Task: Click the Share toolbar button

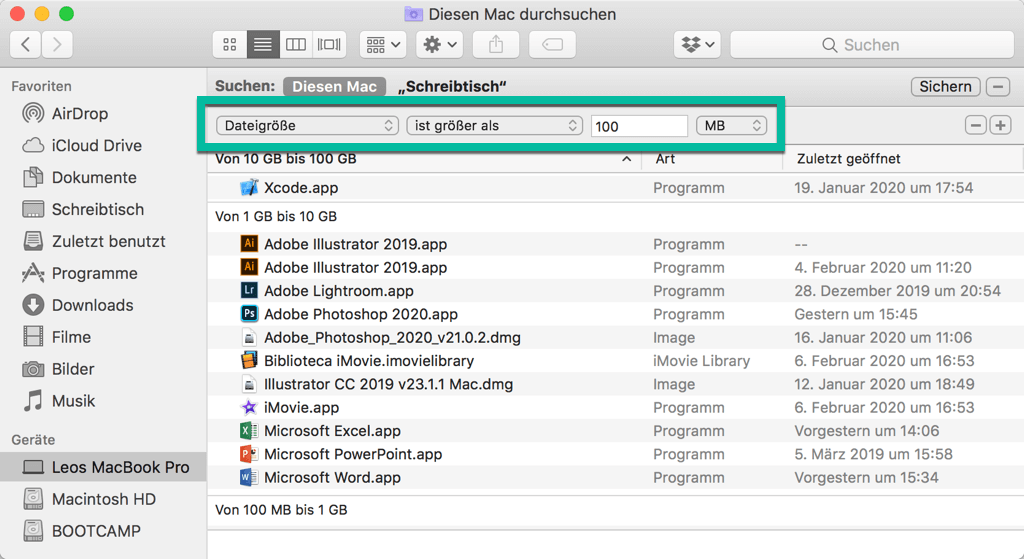Action: click(496, 44)
